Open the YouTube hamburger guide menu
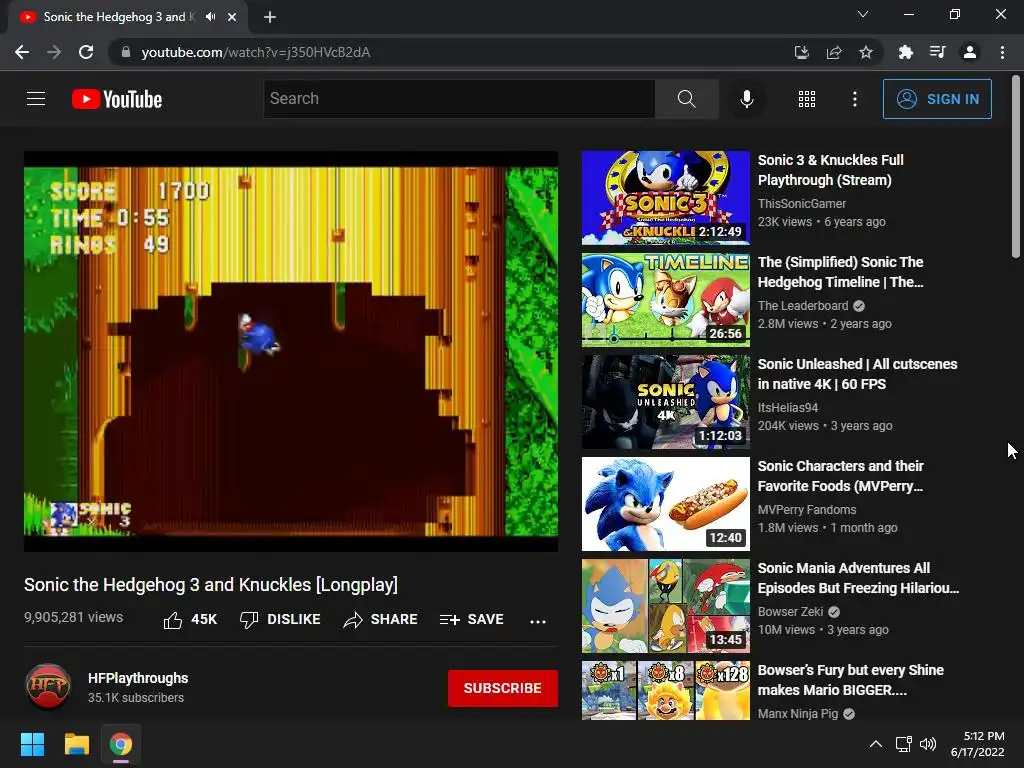Image resolution: width=1024 pixels, height=768 pixels. [x=36, y=99]
